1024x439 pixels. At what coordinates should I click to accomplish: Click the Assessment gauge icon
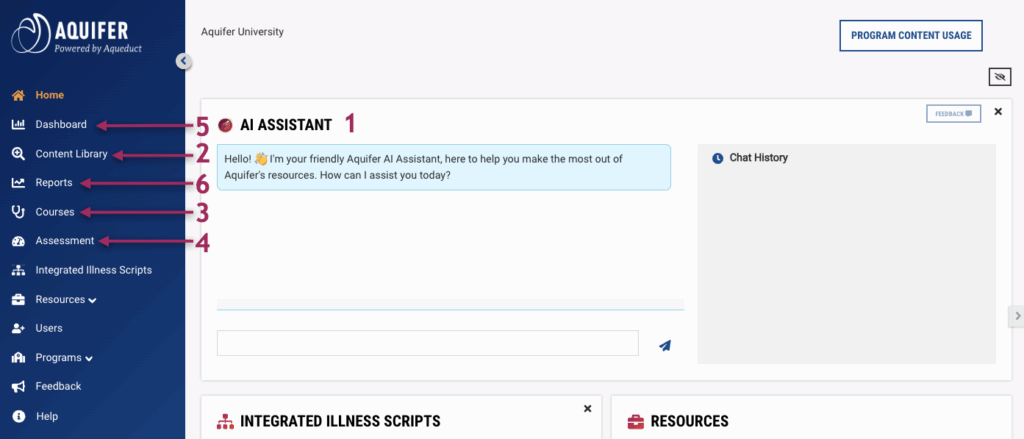pyautogui.click(x=18, y=241)
